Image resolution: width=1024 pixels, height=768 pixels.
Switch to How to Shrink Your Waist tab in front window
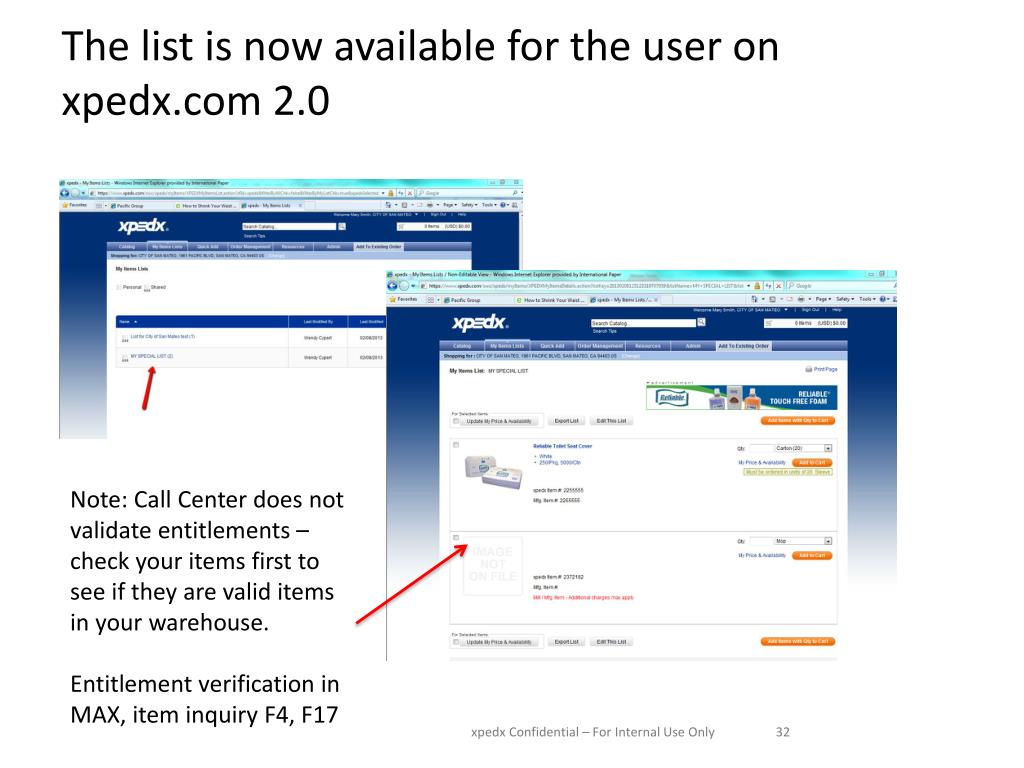point(549,300)
